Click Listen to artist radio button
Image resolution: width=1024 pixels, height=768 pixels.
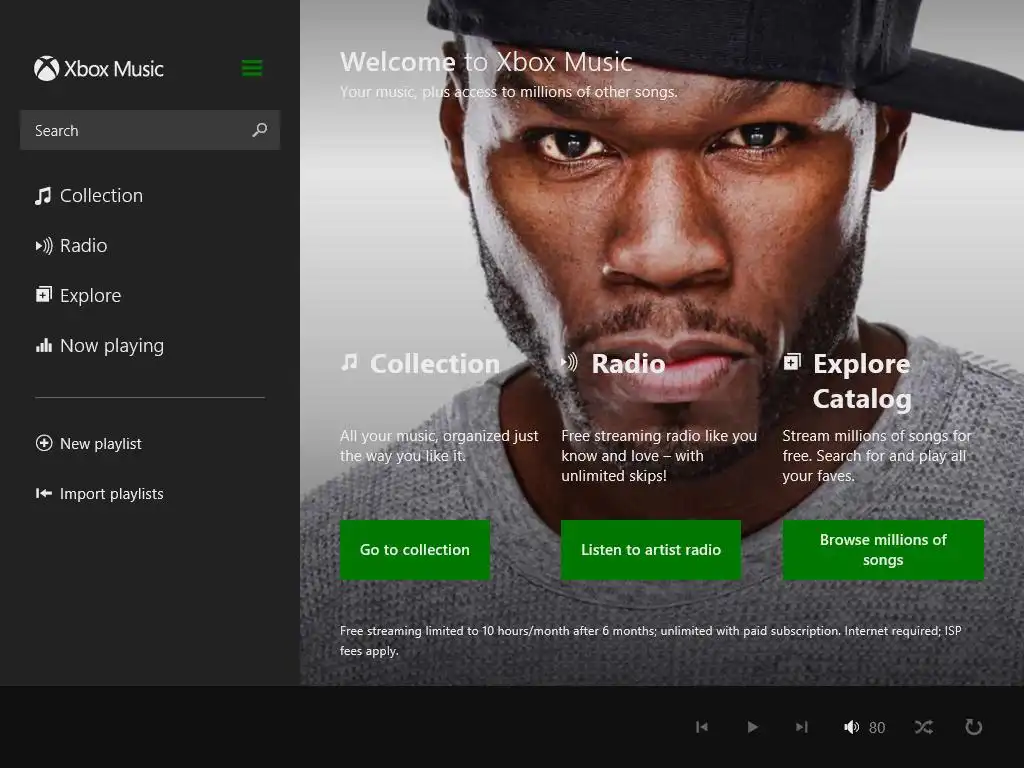coord(650,550)
